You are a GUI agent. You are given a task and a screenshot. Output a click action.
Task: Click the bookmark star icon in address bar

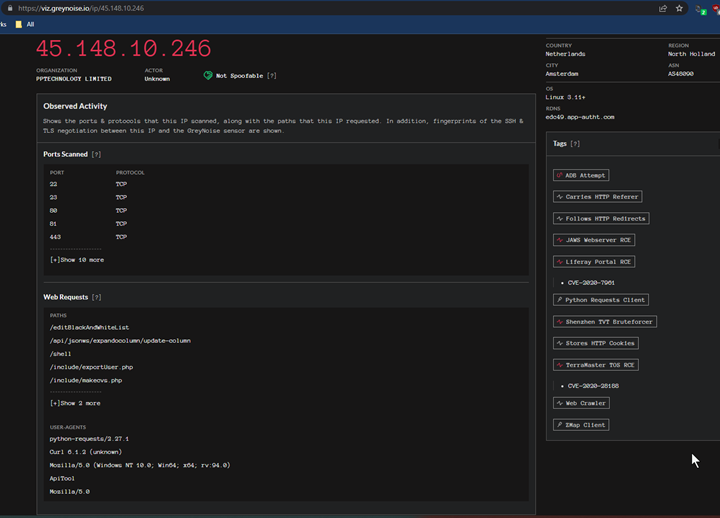679,8
